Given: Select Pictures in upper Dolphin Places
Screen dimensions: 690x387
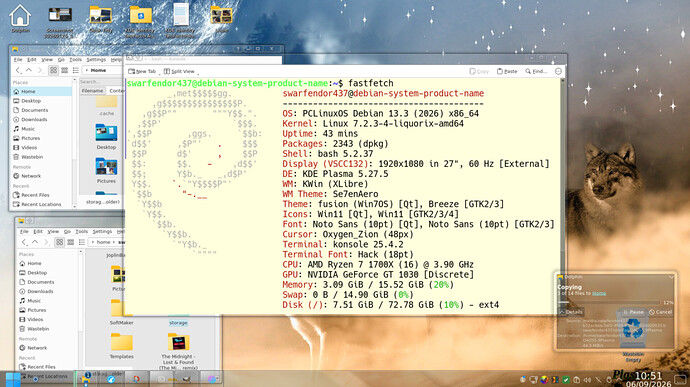Looking at the screenshot, I should pyautogui.click(x=42, y=138).
